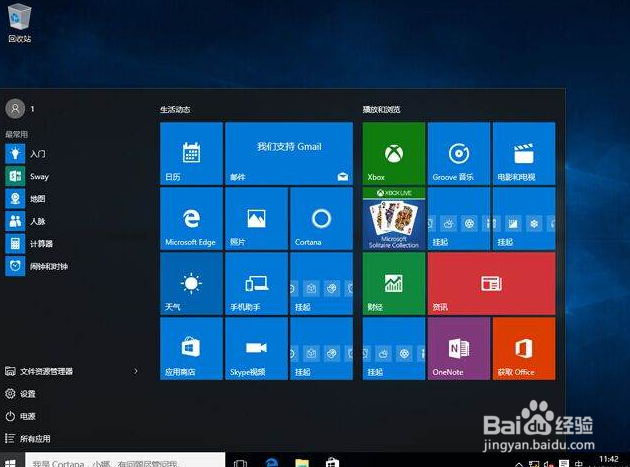Launch the Microsoft Edge tile

(x=191, y=219)
